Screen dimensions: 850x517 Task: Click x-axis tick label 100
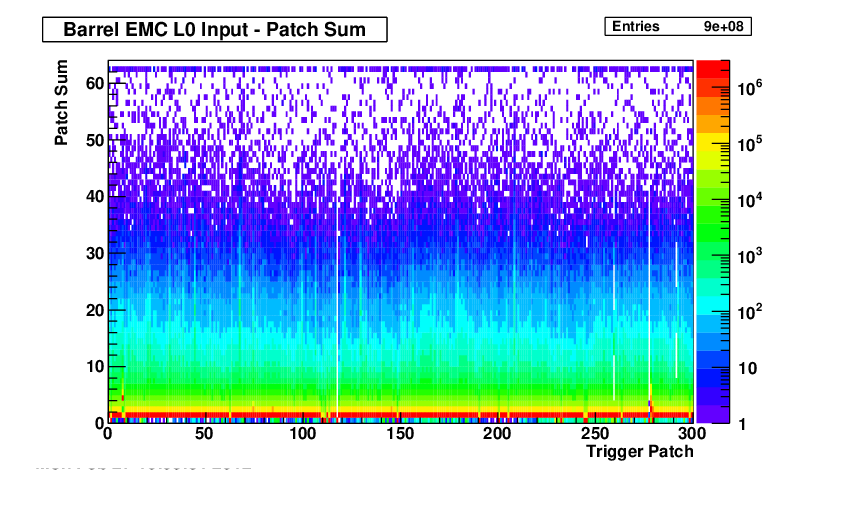point(302,434)
